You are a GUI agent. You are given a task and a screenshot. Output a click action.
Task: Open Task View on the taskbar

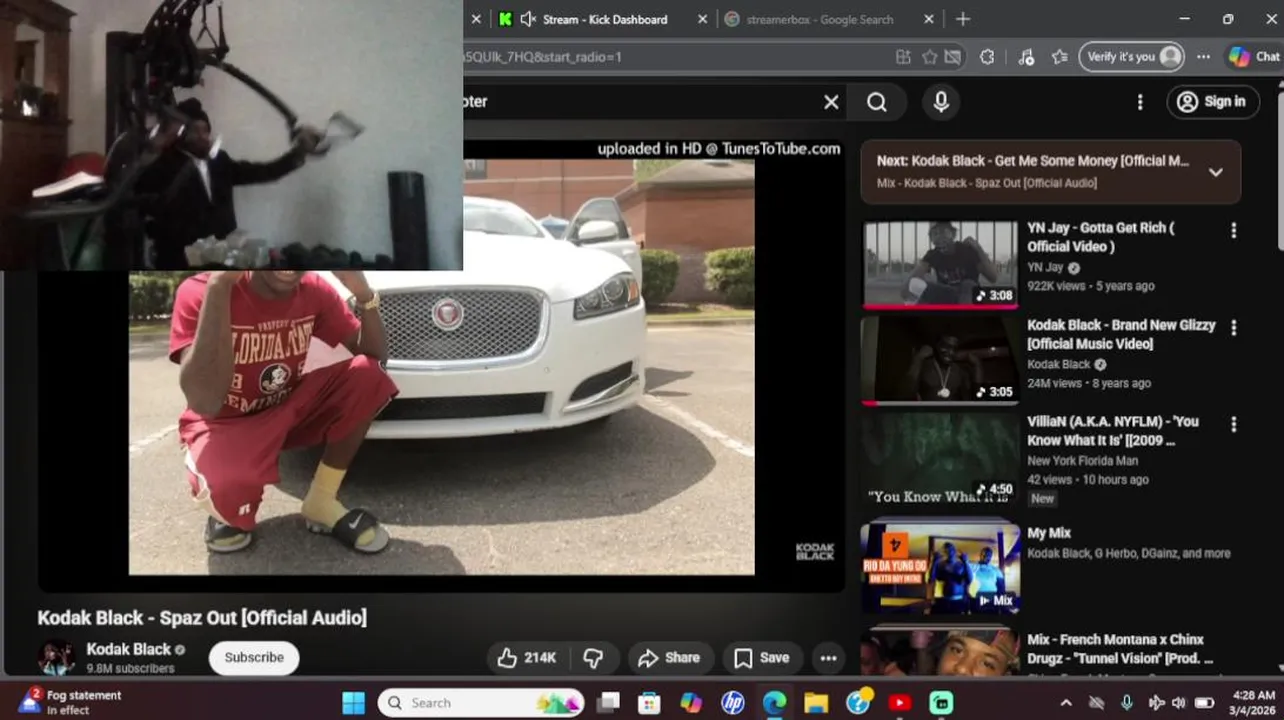pos(608,703)
